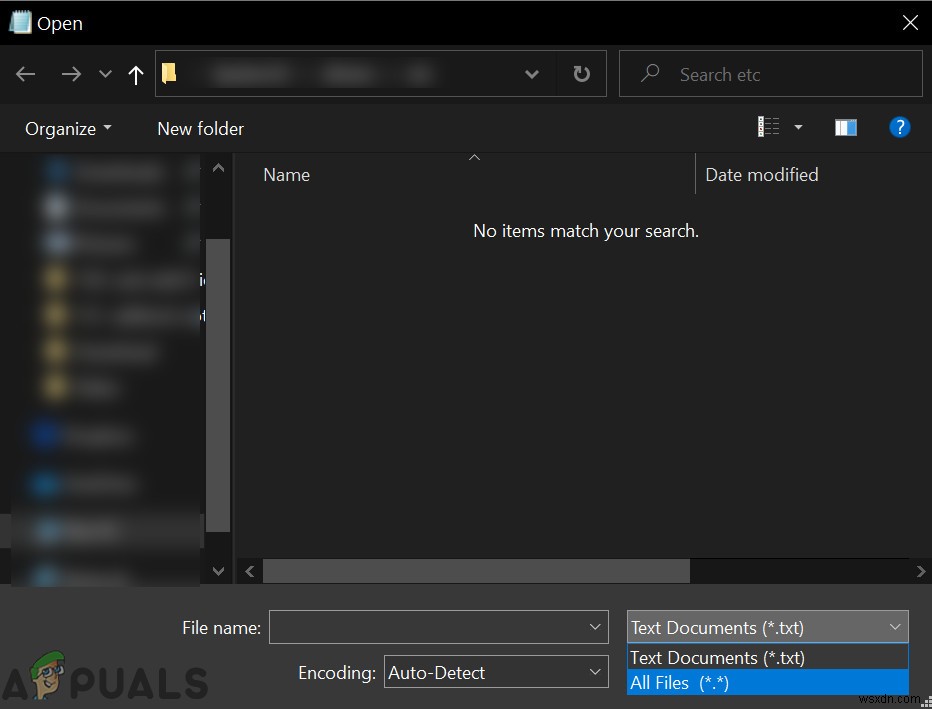The image size is (932, 709).
Task: Click the Forward navigation arrow
Action: [70, 73]
